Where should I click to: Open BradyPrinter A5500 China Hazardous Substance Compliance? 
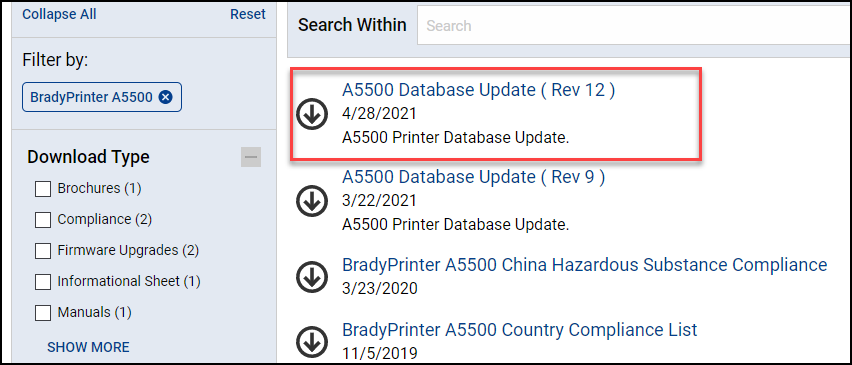click(x=585, y=265)
